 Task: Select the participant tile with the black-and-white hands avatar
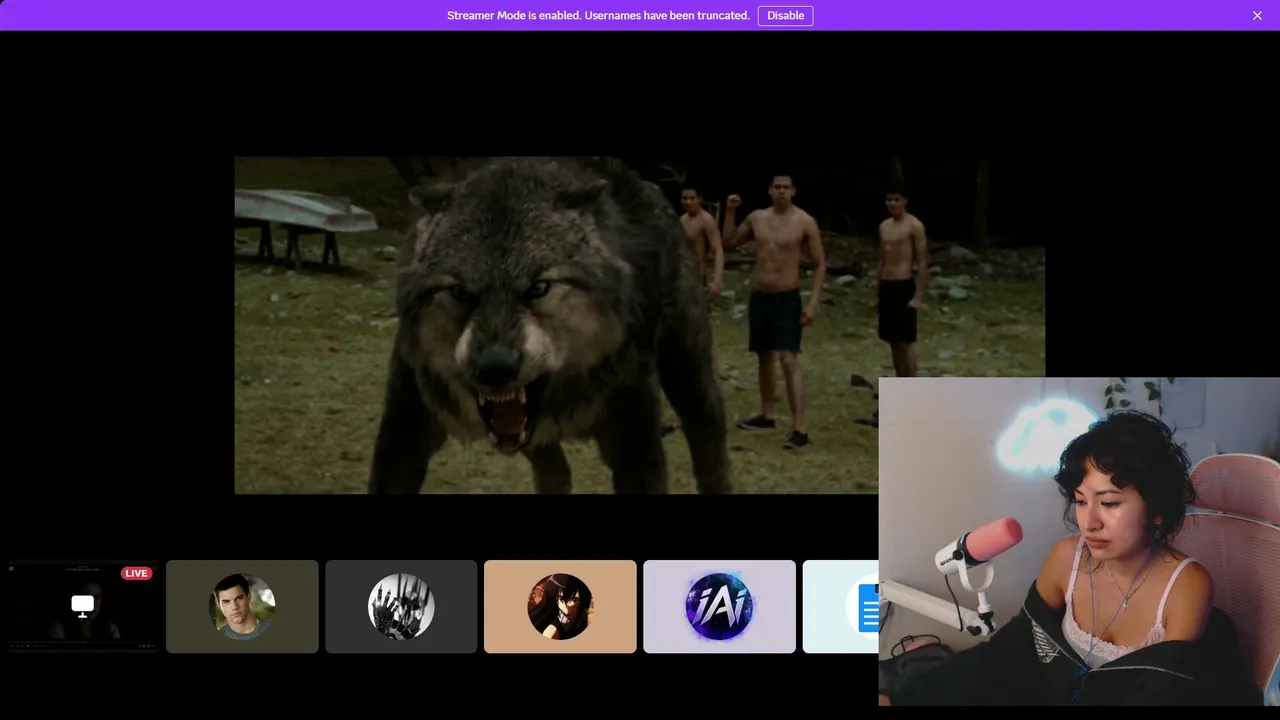pos(401,606)
